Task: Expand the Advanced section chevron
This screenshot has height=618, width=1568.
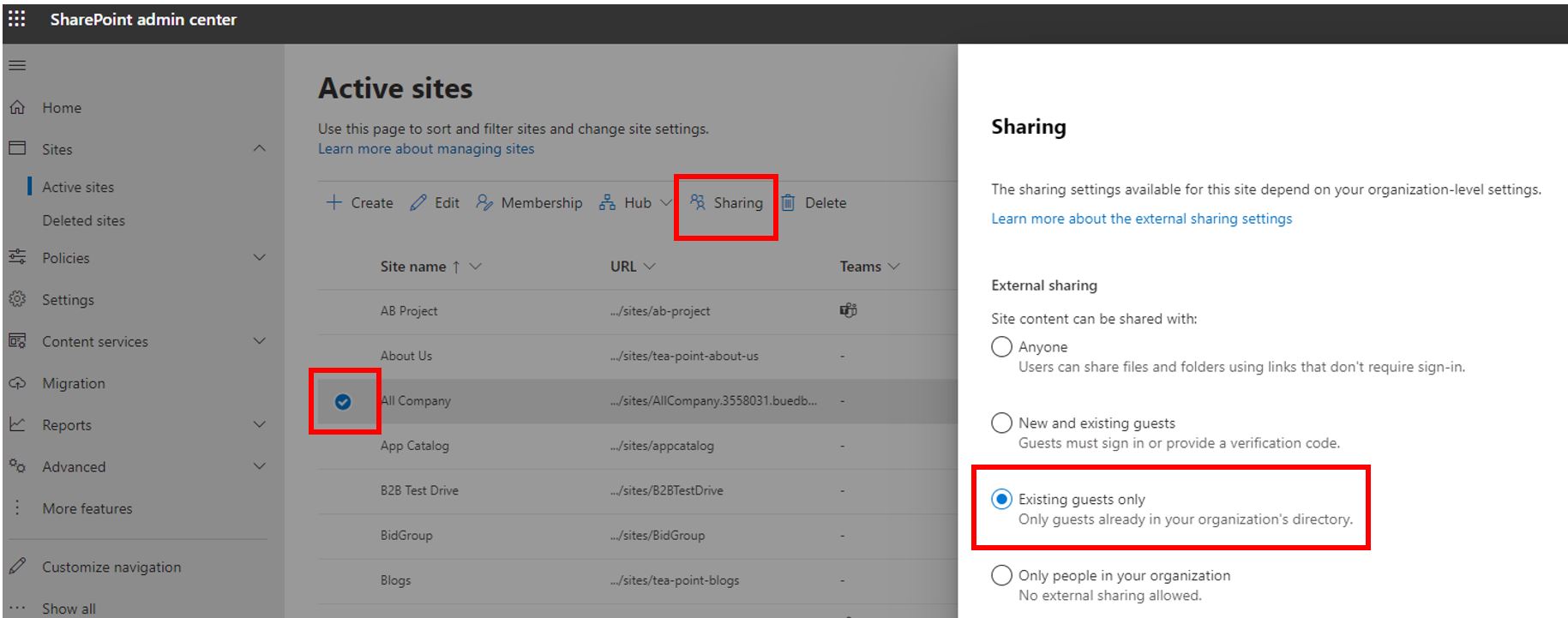Action: [260, 466]
